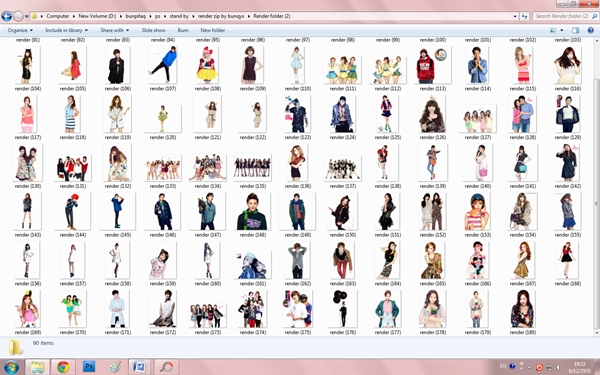Select the render (176) thumbnail with balloons
Viewport: 600px width, 375px height.
pyautogui.click(x=342, y=308)
